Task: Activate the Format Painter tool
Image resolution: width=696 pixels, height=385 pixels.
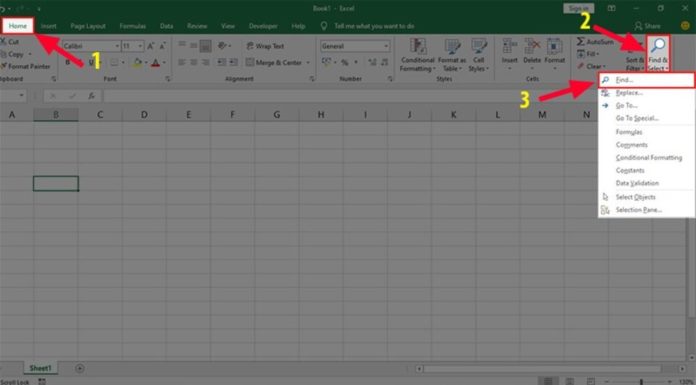Action: (26, 66)
